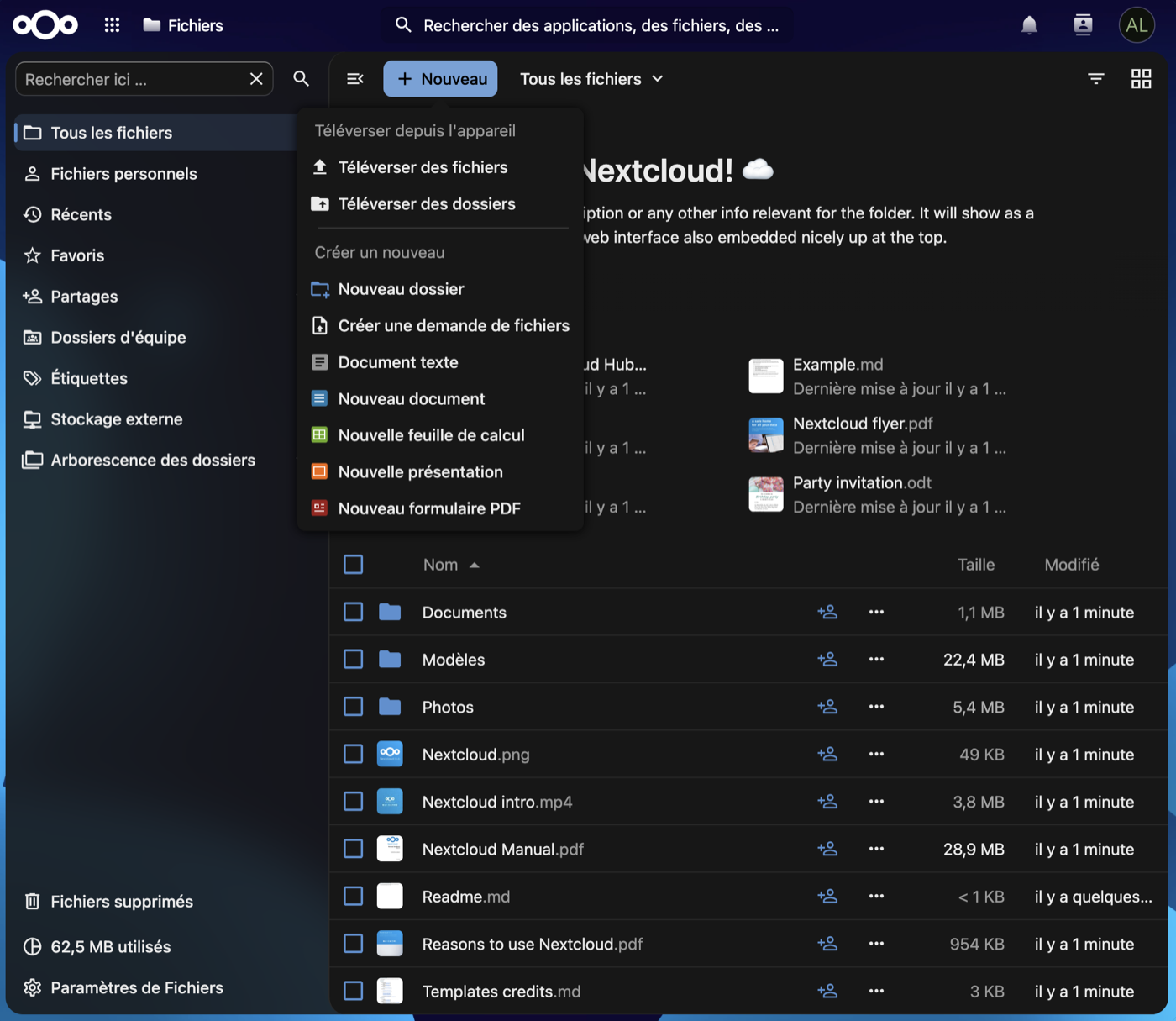
Task: Share Nextcloud Manual.pdf
Action: point(827,850)
